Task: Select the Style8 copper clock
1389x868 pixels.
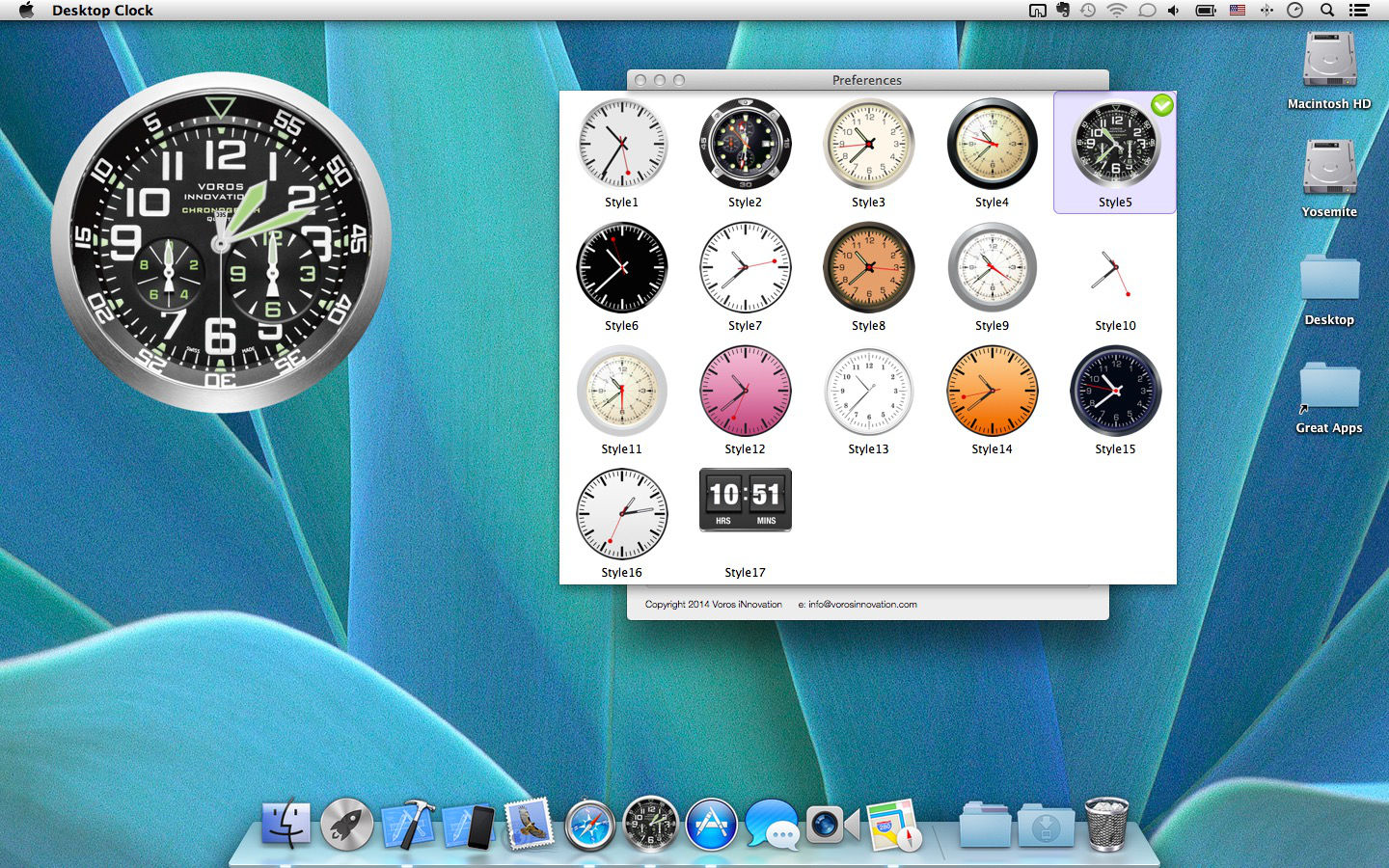Action: coord(868,267)
